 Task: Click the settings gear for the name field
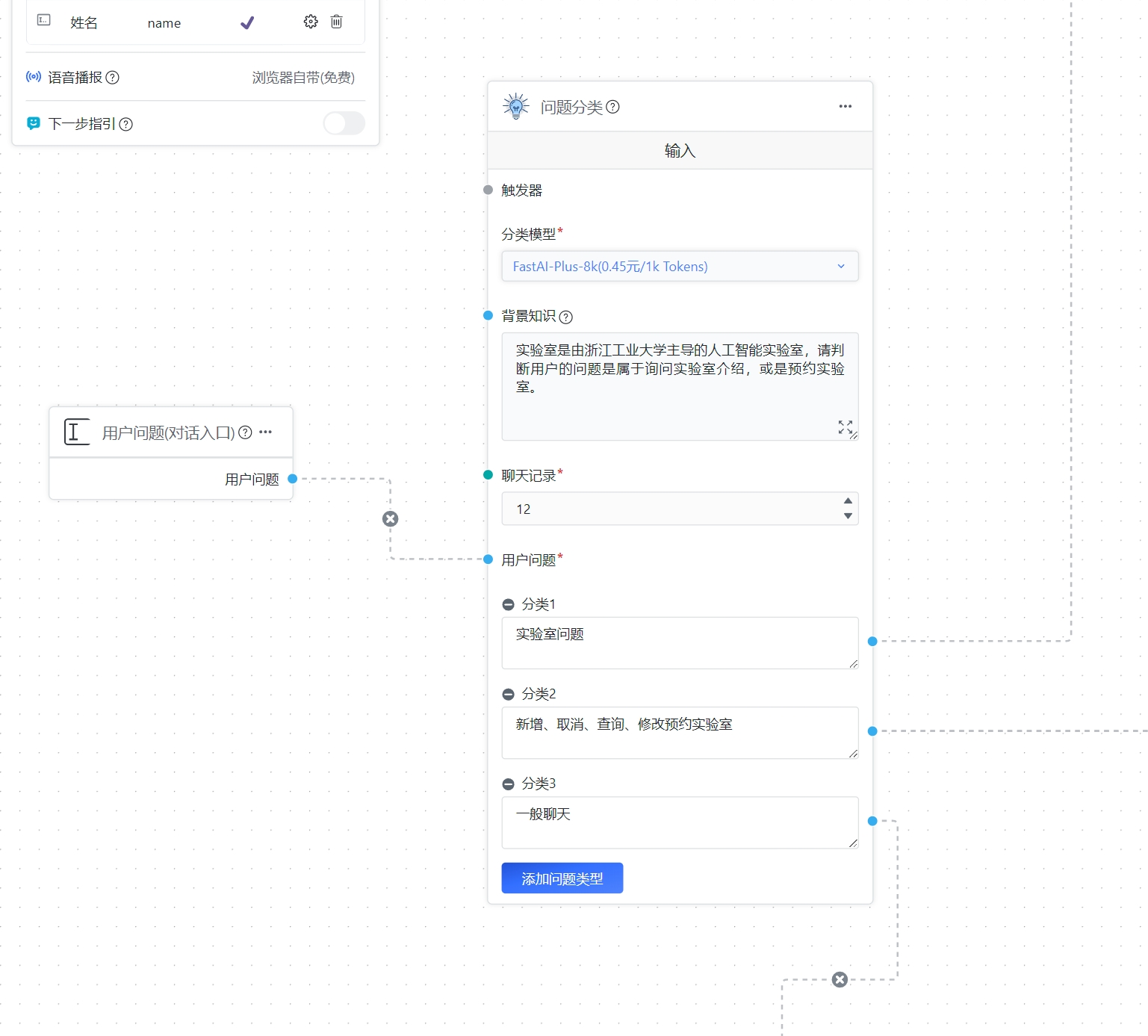coord(311,22)
